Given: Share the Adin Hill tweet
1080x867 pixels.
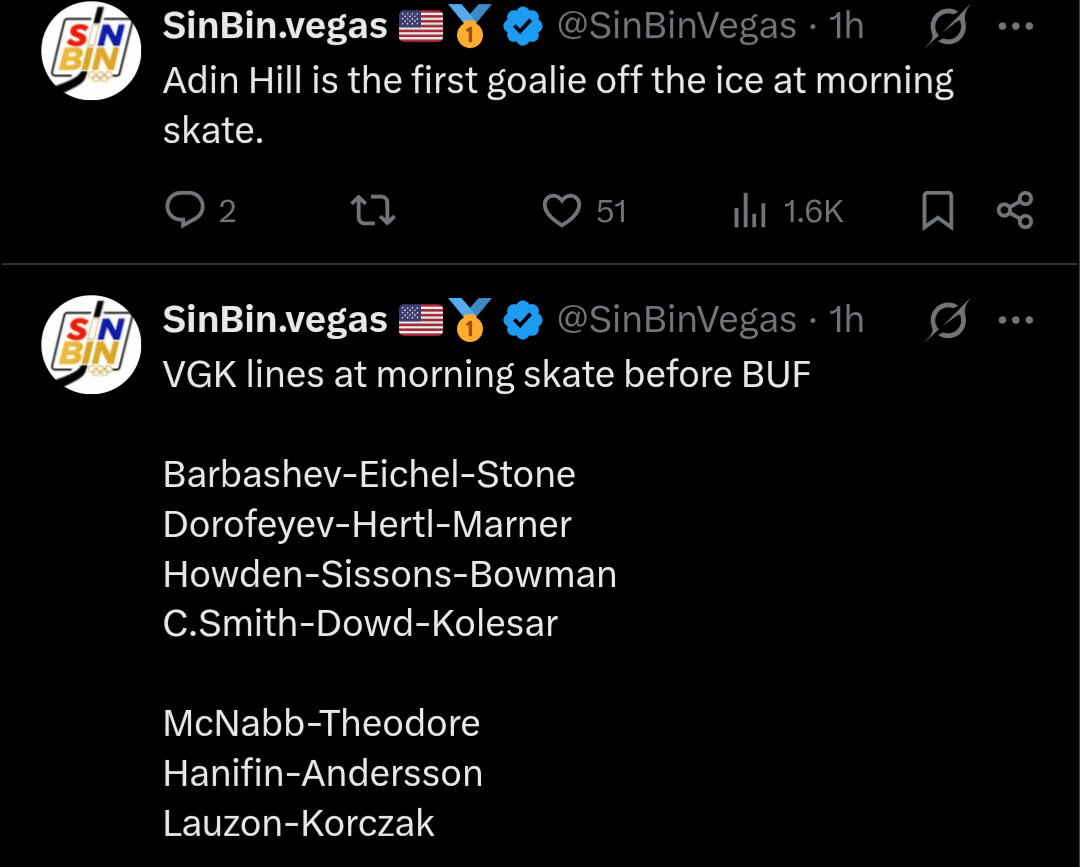Looking at the screenshot, I should (x=1015, y=211).
